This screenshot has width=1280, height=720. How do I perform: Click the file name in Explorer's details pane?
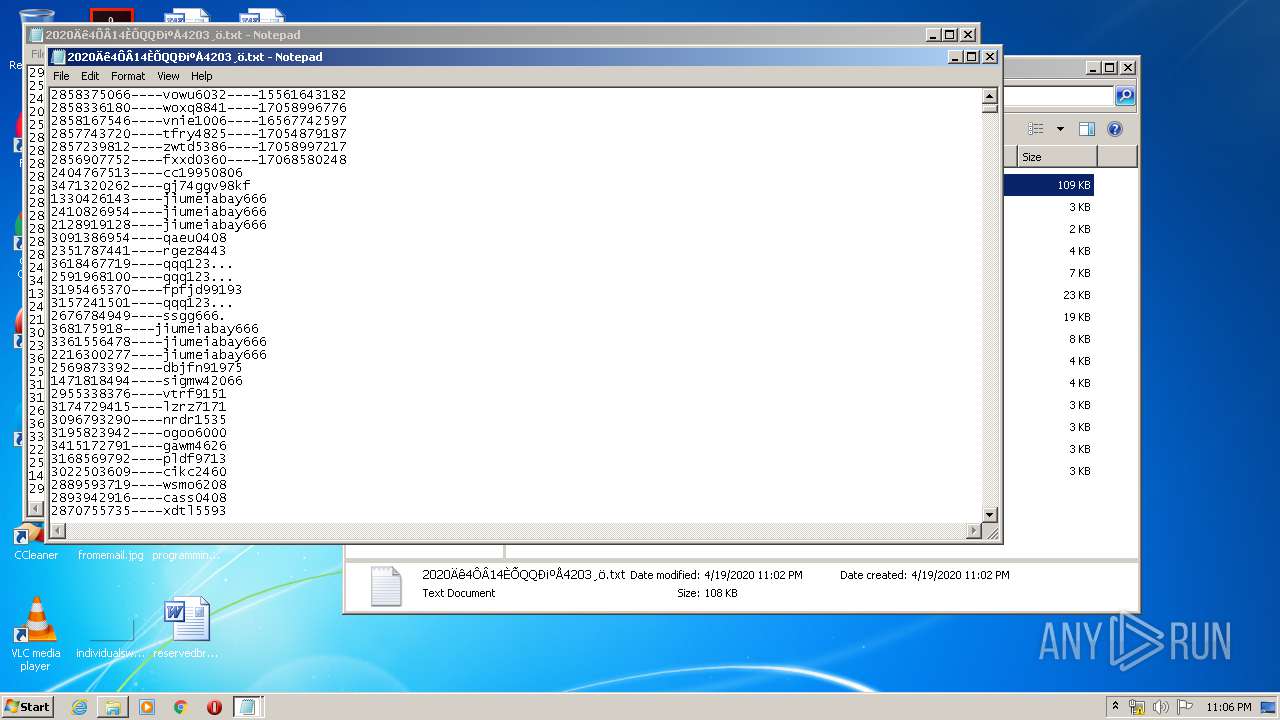tap(523, 575)
